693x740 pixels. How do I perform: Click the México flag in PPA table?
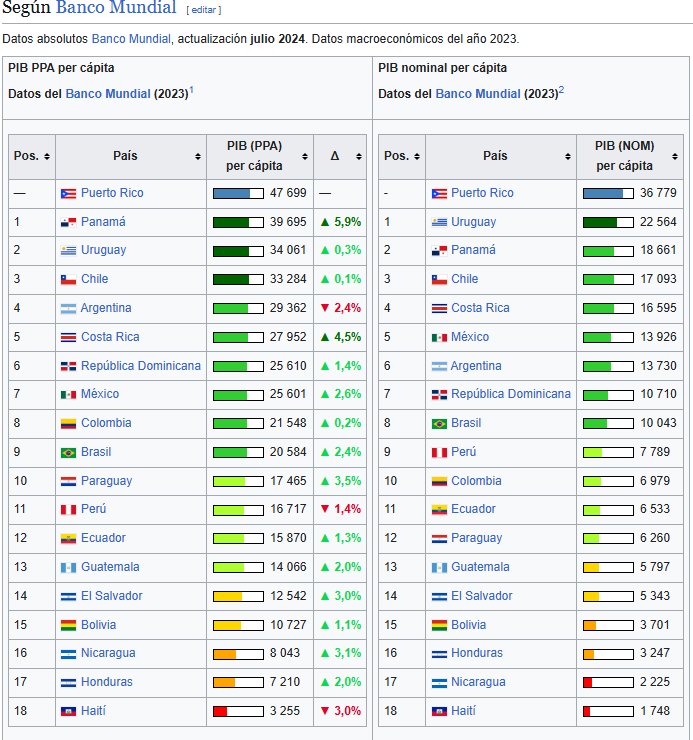pyautogui.click(x=68, y=395)
